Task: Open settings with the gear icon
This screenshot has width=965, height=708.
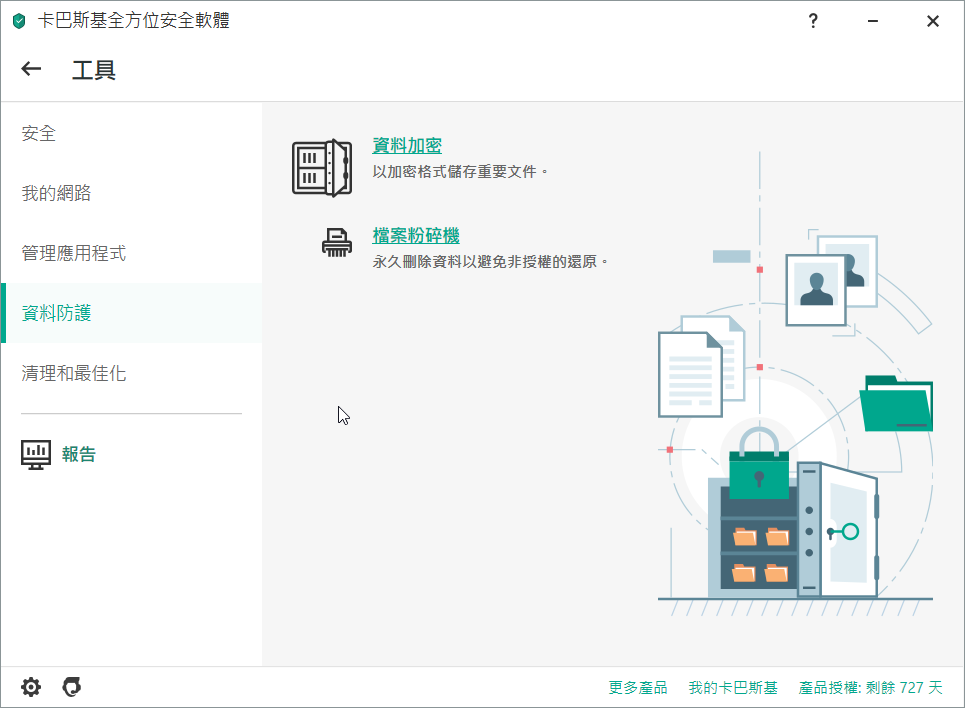Action: [x=32, y=687]
